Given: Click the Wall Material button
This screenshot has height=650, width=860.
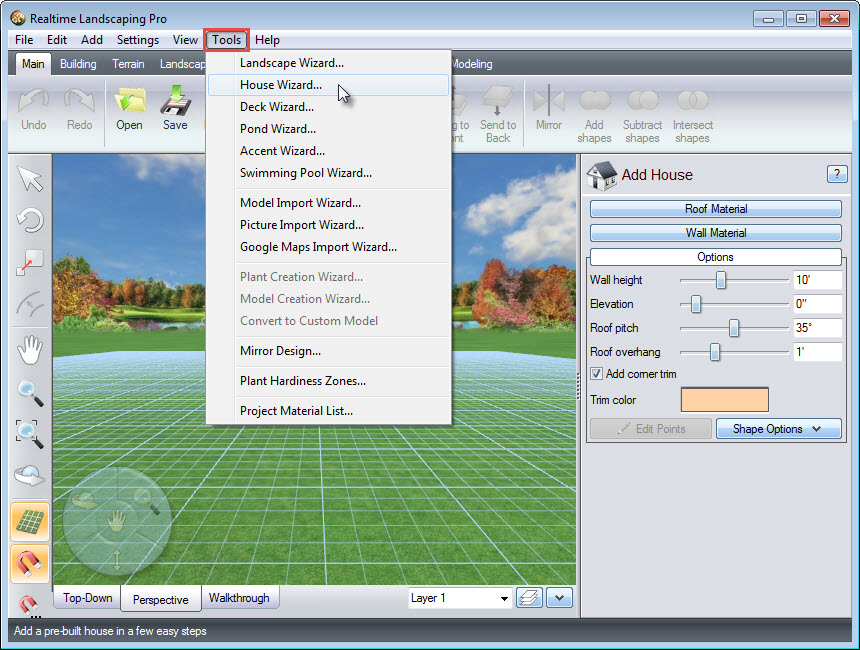Looking at the screenshot, I should (716, 233).
